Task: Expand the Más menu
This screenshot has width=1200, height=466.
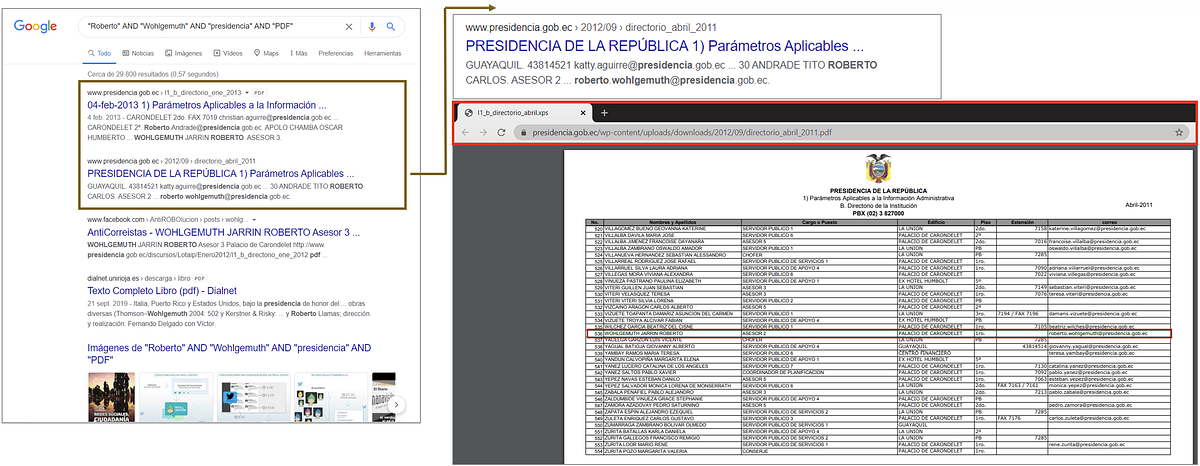Action: pyautogui.click(x=298, y=52)
